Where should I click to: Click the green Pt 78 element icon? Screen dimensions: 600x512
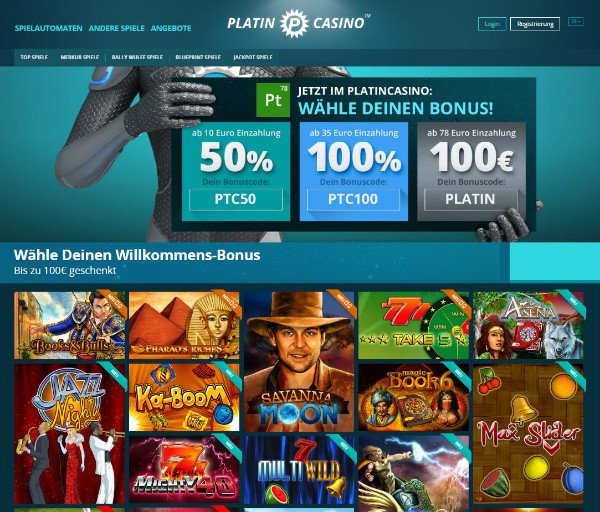point(273,100)
